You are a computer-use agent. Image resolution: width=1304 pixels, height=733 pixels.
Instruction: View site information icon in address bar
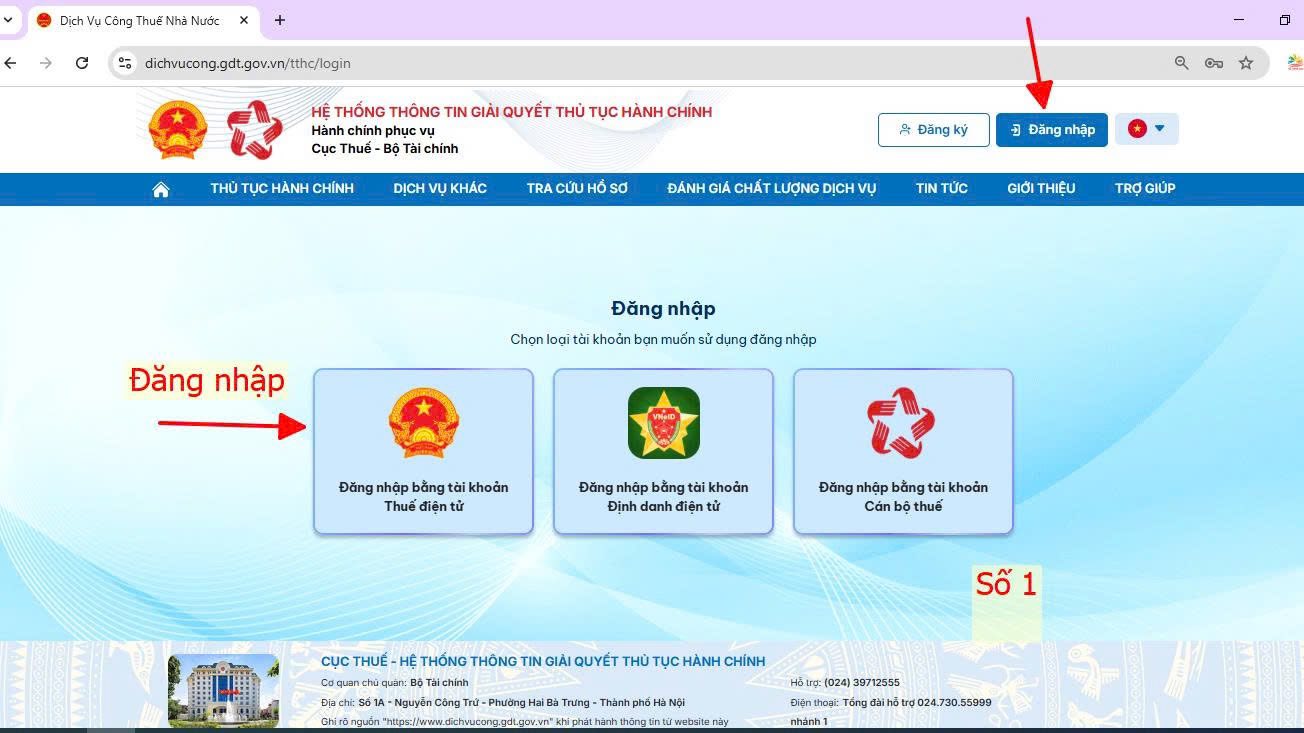pyautogui.click(x=125, y=63)
